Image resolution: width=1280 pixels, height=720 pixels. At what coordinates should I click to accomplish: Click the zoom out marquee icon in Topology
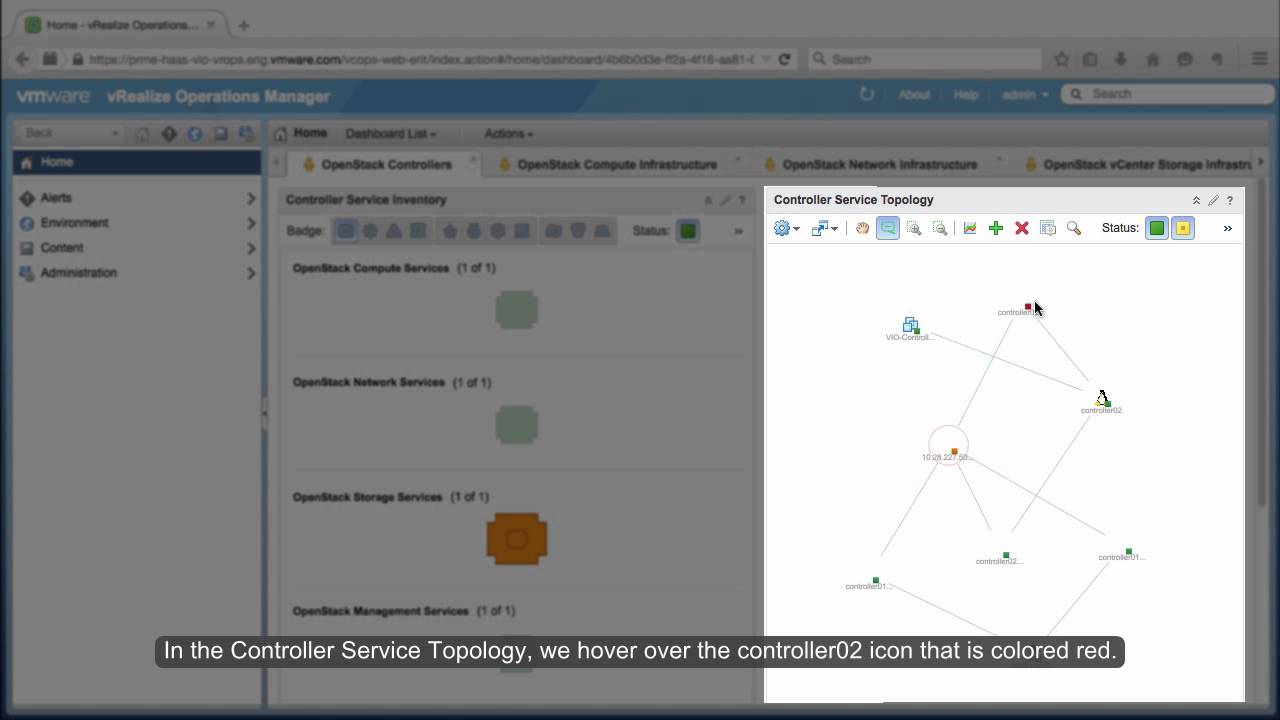pos(940,228)
